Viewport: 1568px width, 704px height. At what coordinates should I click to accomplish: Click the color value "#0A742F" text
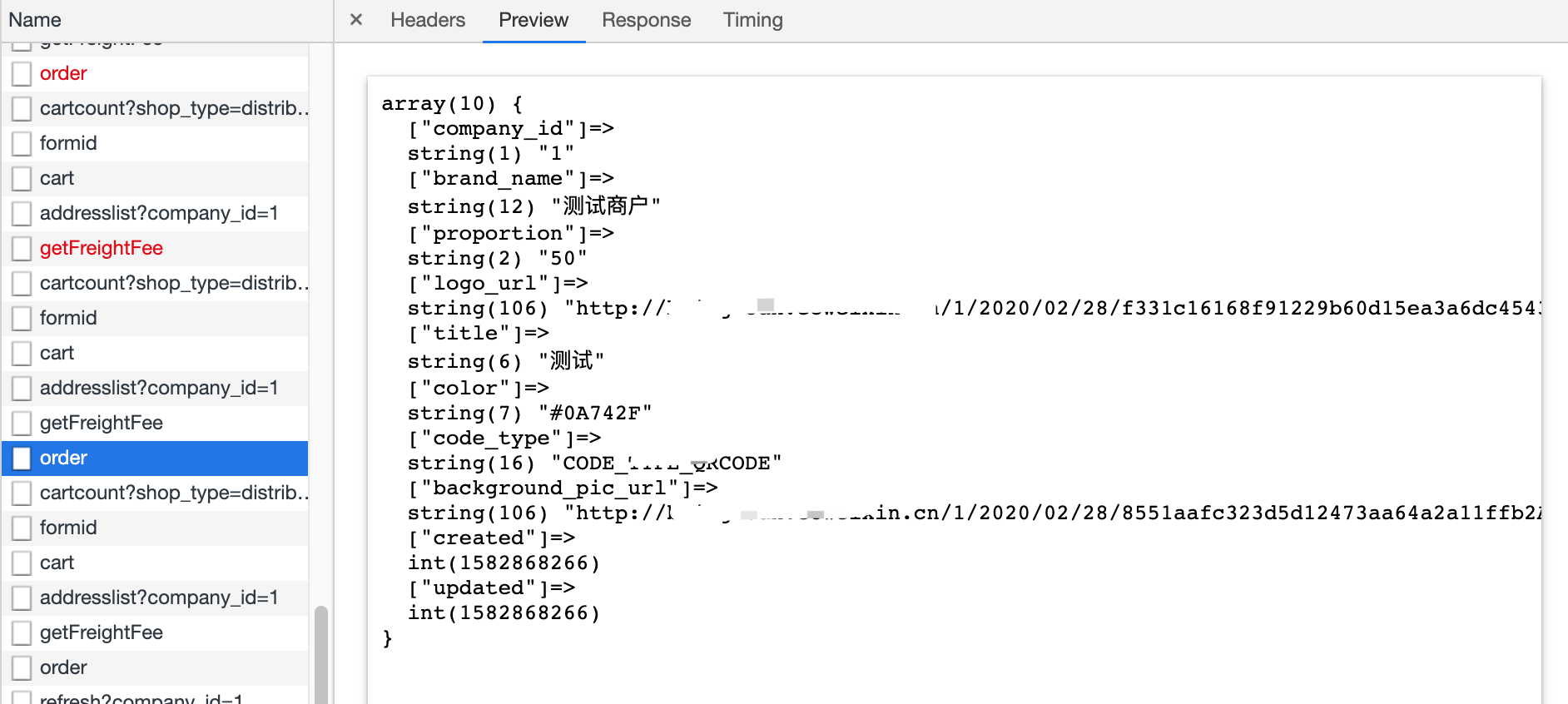coord(594,414)
